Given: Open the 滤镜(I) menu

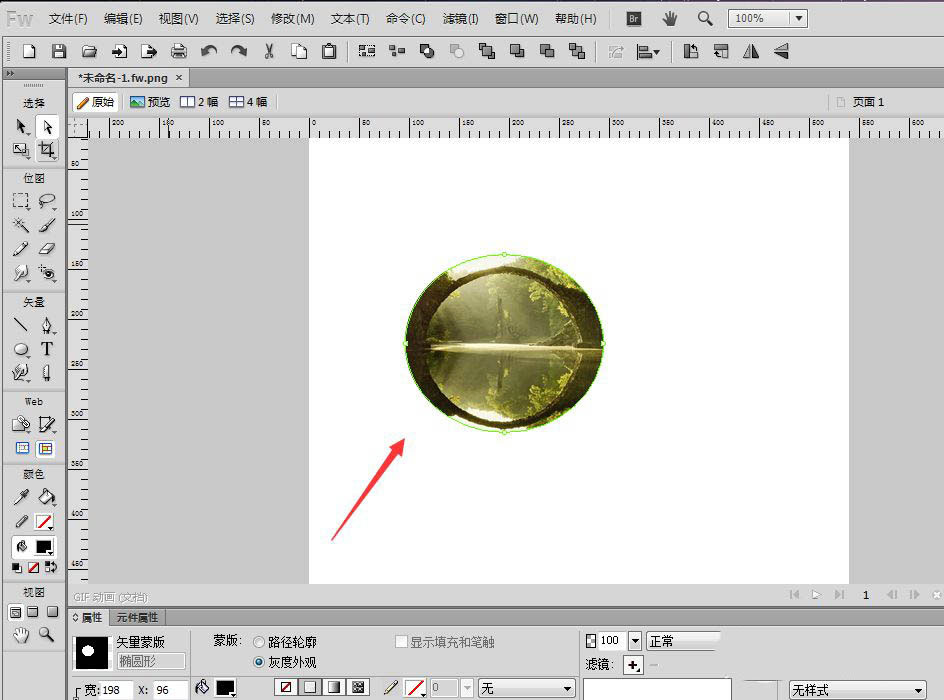Looking at the screenshot, I should click(460, 19).
